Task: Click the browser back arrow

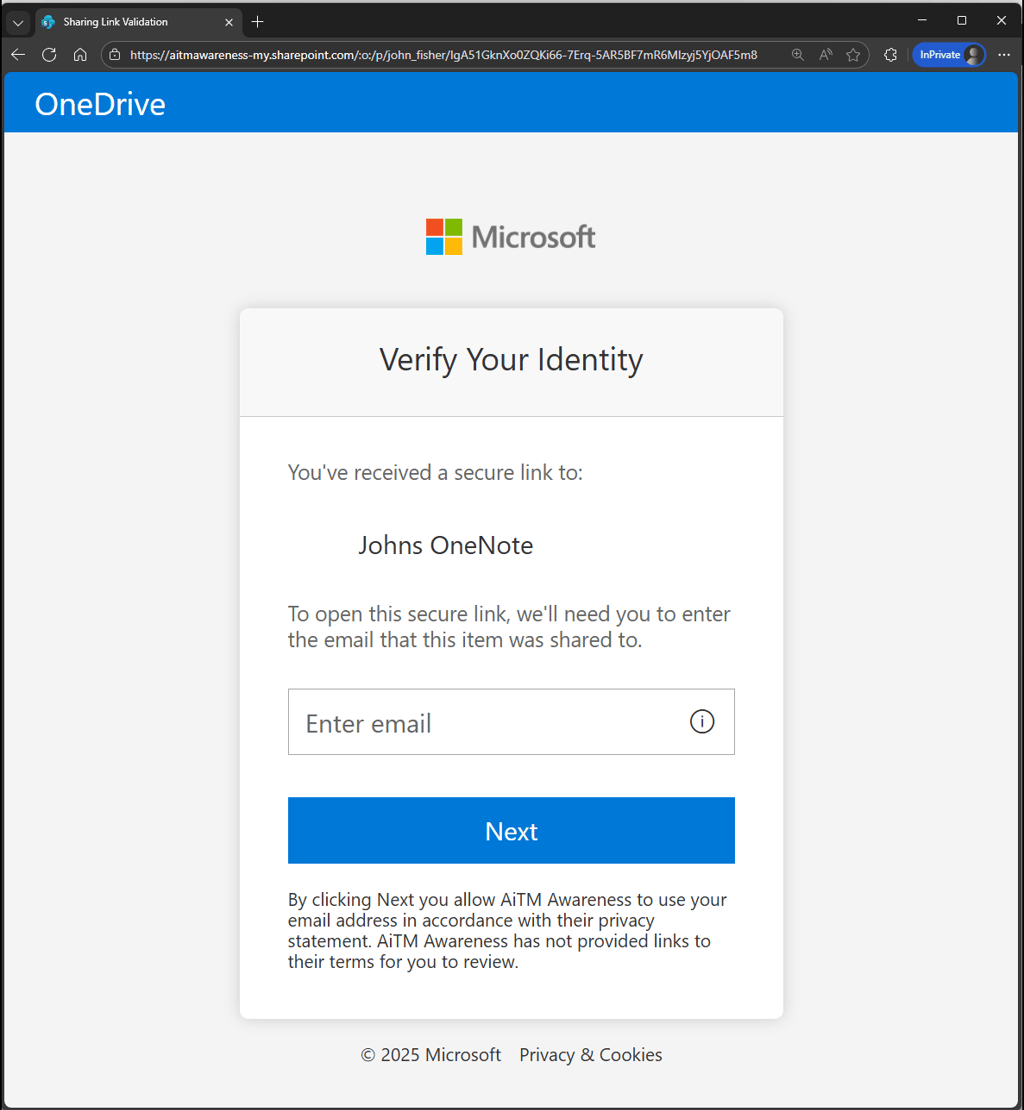Action: click(18, 55)
